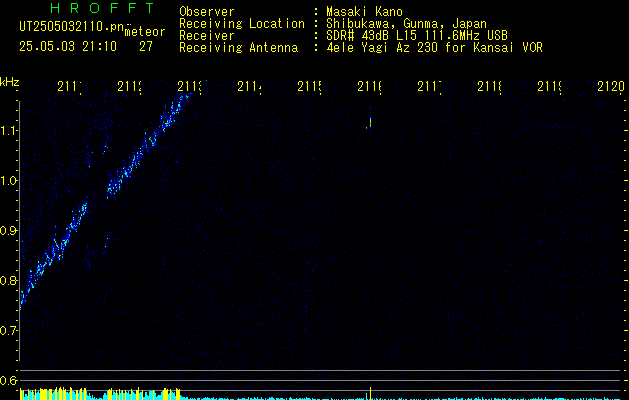Click the 2111 time axis marker
The image size is (629, 400).
[69, 87]
